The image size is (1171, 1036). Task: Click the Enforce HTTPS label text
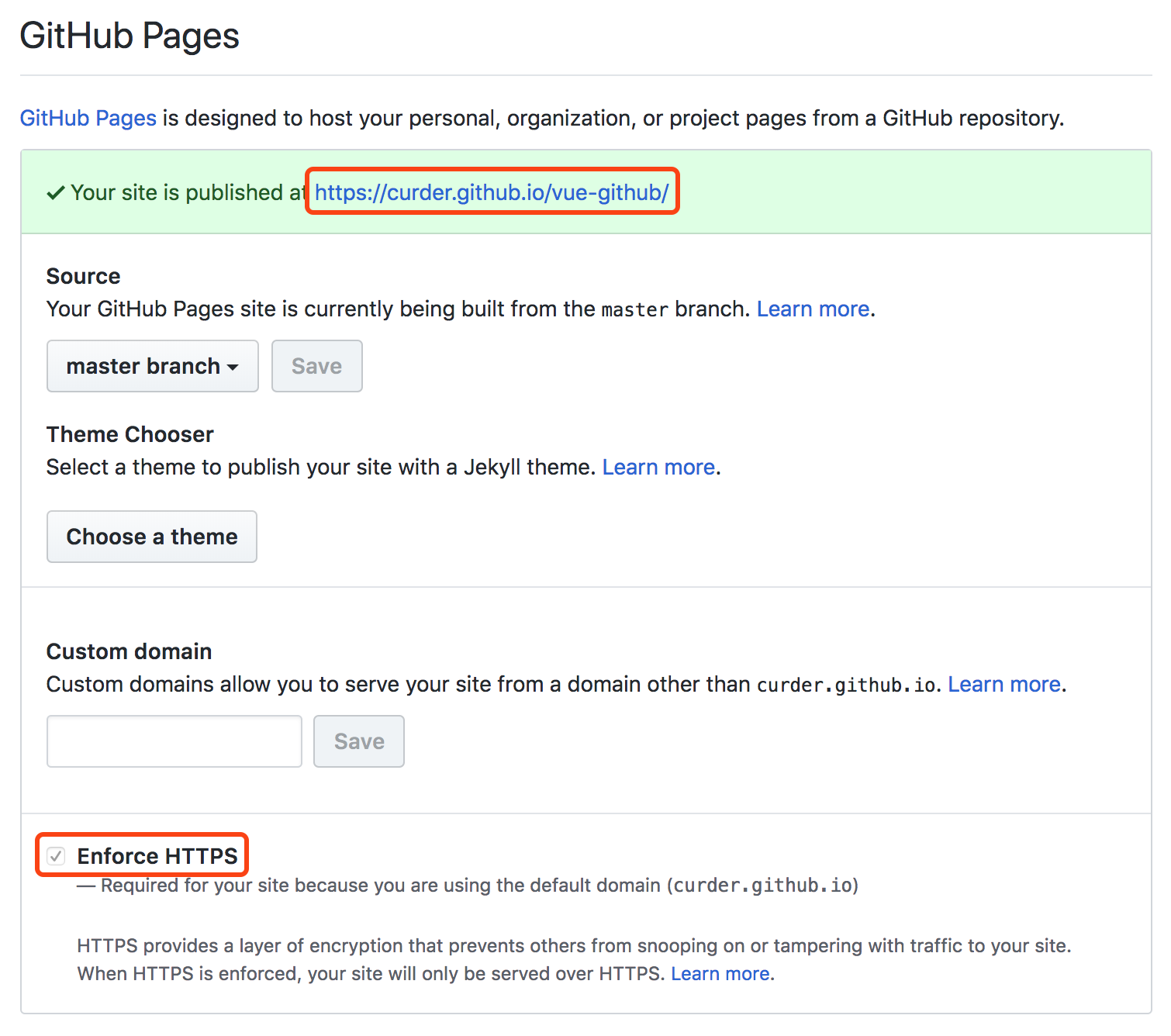pos(157,856)
